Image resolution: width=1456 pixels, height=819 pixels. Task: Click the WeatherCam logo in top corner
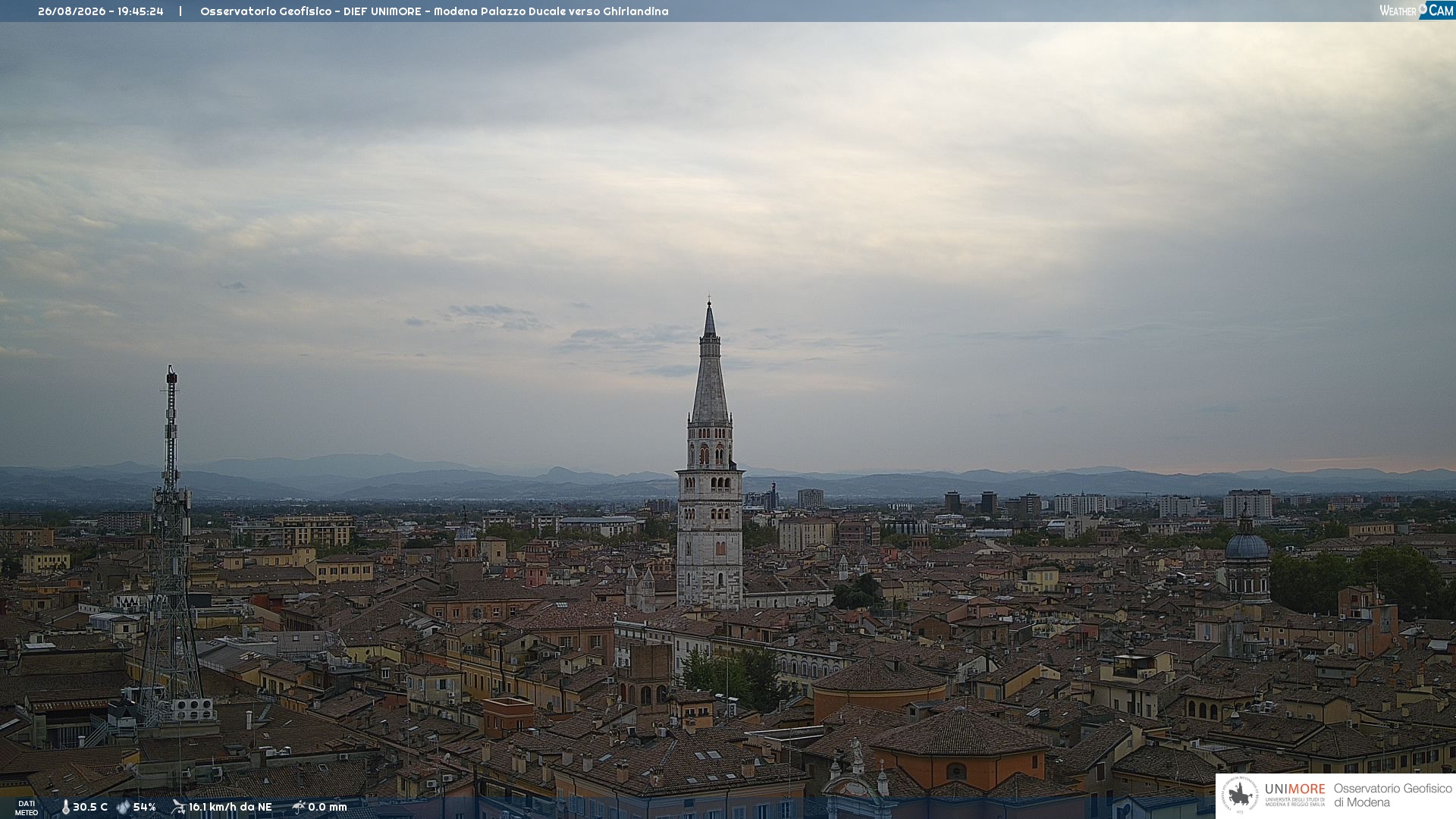[1417, 11]
